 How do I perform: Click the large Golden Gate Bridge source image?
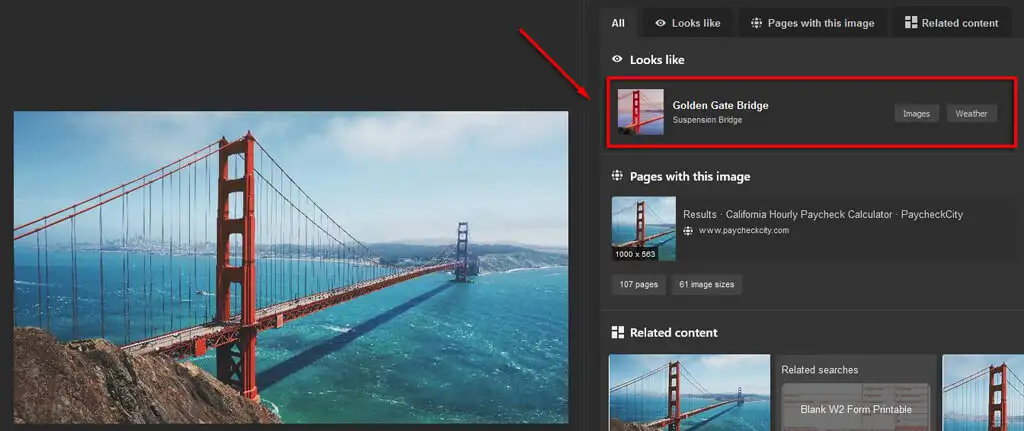291,267
